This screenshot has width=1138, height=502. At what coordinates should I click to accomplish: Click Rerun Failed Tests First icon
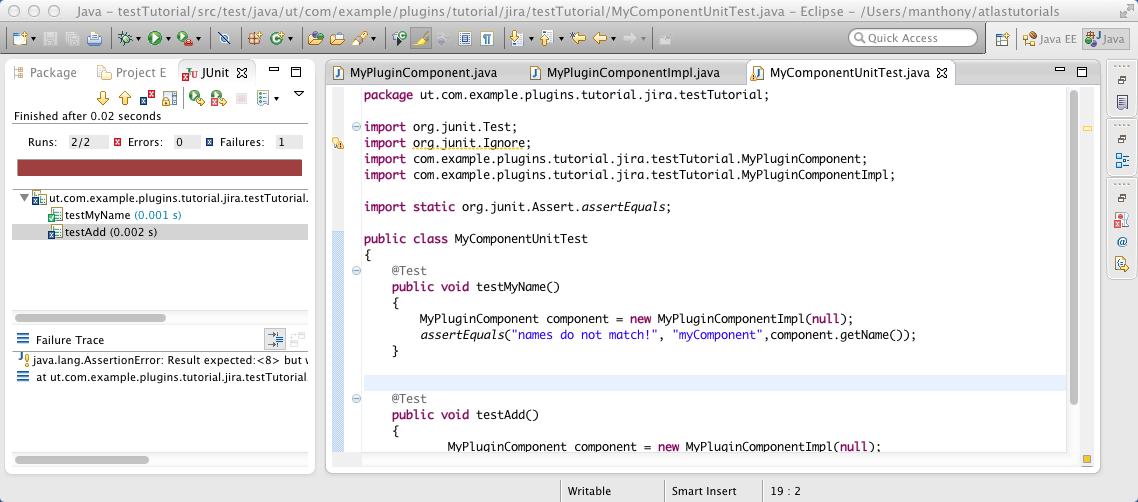click(217, 98)
